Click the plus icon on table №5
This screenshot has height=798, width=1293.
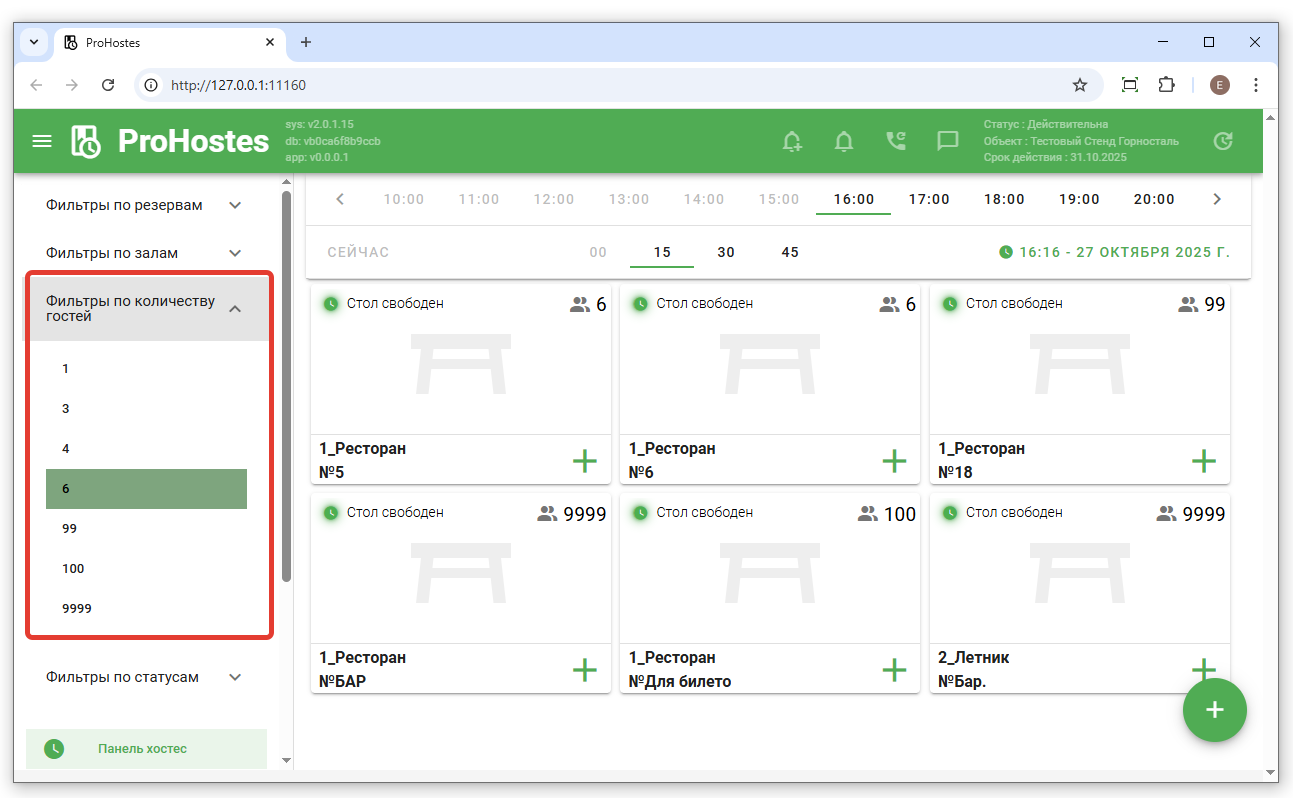pos(584,460)
